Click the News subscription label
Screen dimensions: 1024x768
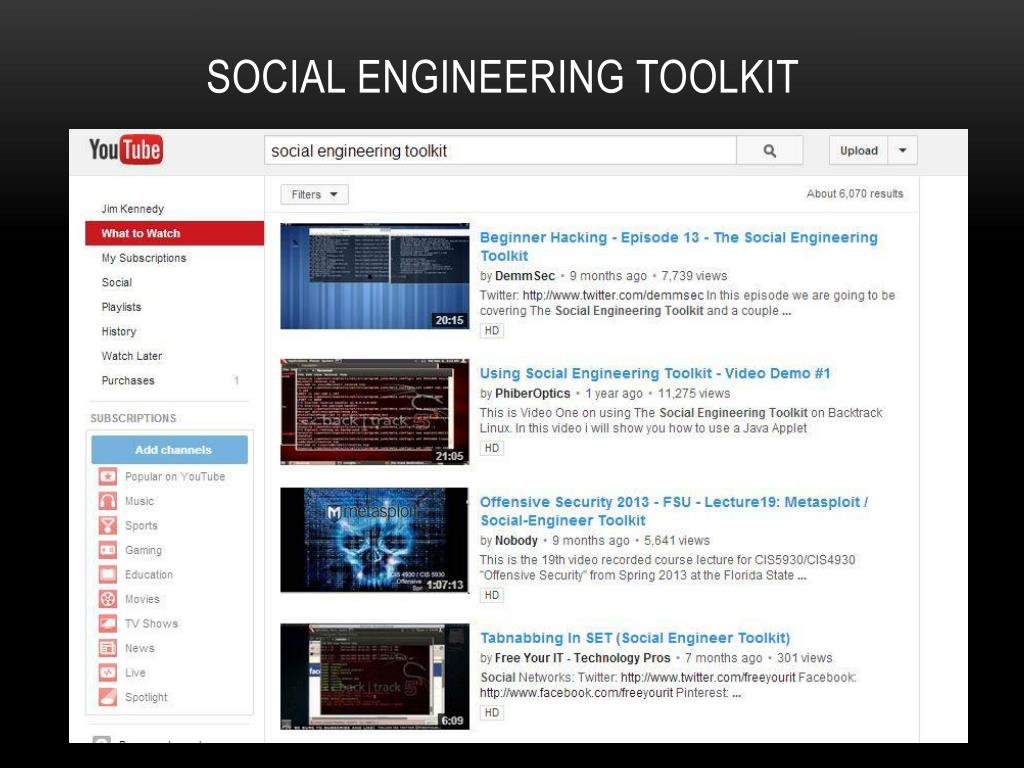pos(140,648)
